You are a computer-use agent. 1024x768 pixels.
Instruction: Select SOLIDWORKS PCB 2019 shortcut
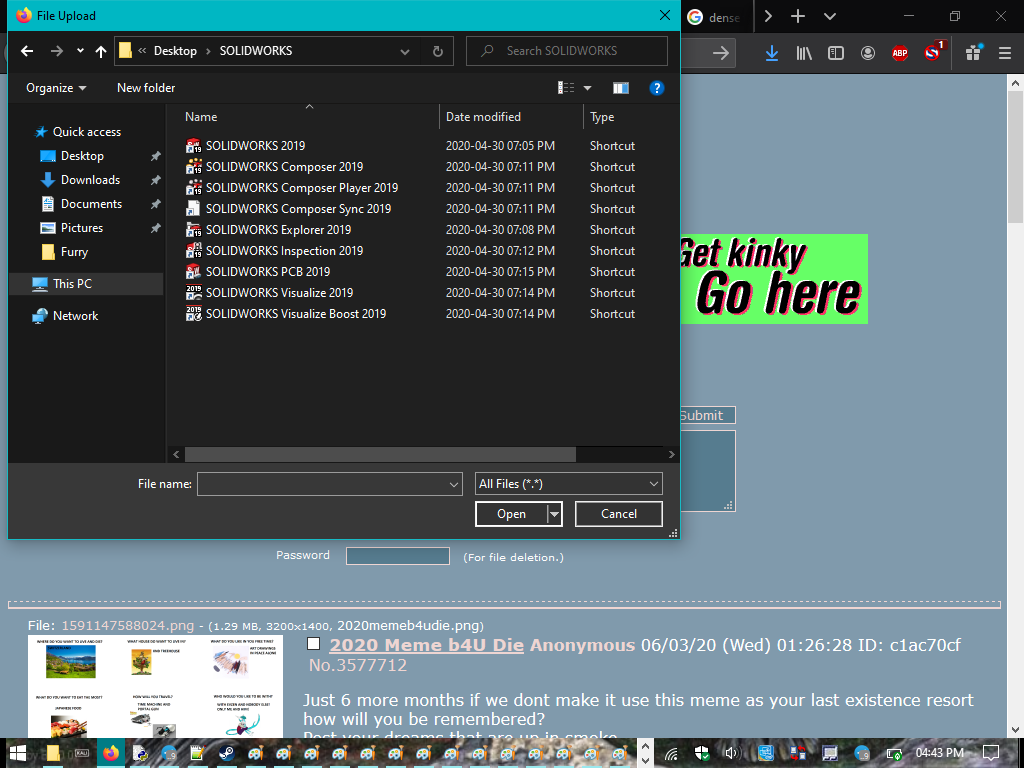tap(268, 272)
